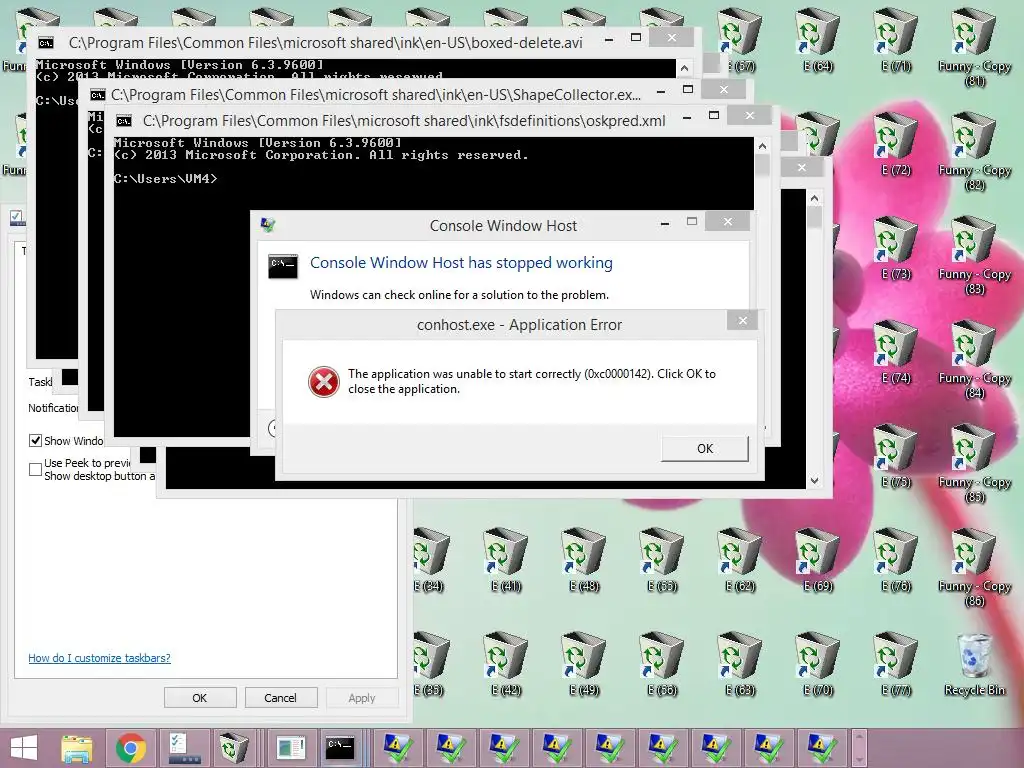Viewport: 1024px width, 768px height.
Task: Open the Start menu
Action: pos(24,748)
